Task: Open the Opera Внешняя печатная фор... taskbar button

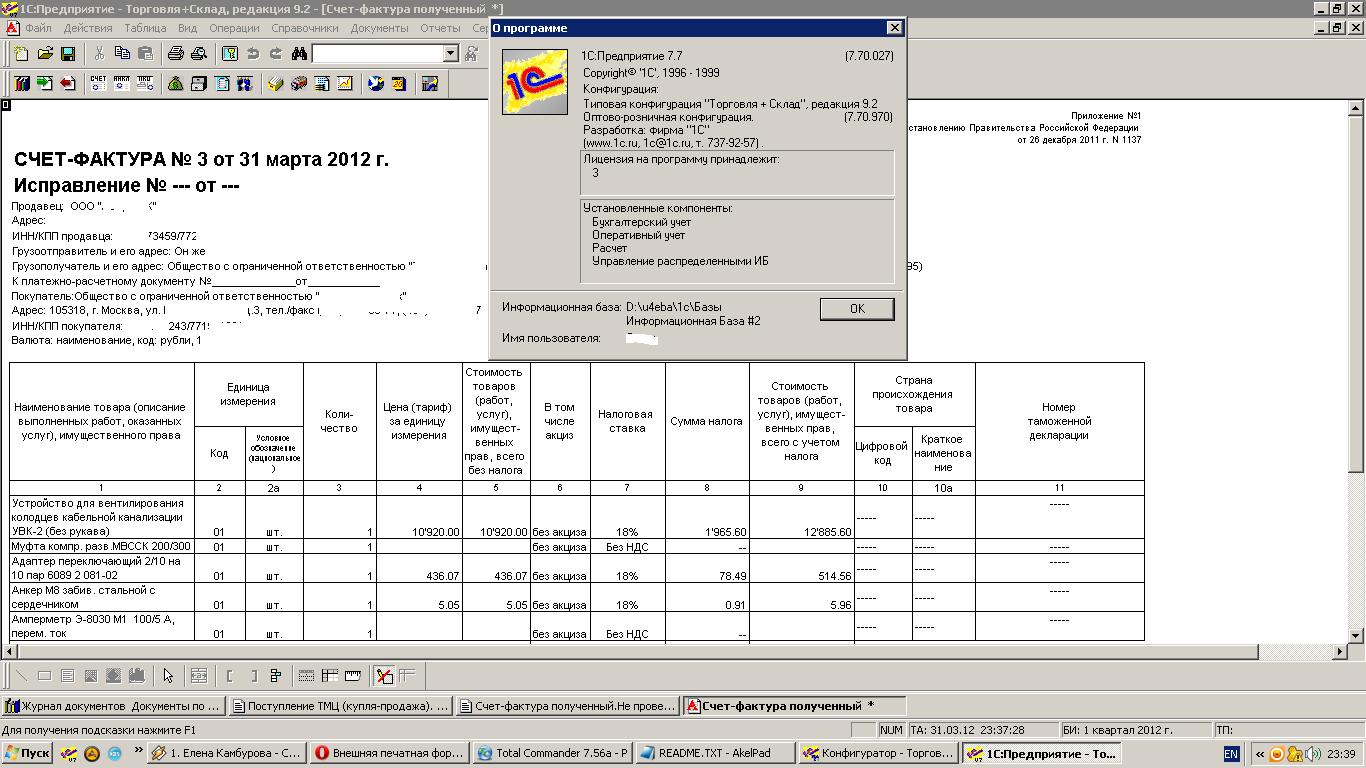Action: [x=390, y=753]
